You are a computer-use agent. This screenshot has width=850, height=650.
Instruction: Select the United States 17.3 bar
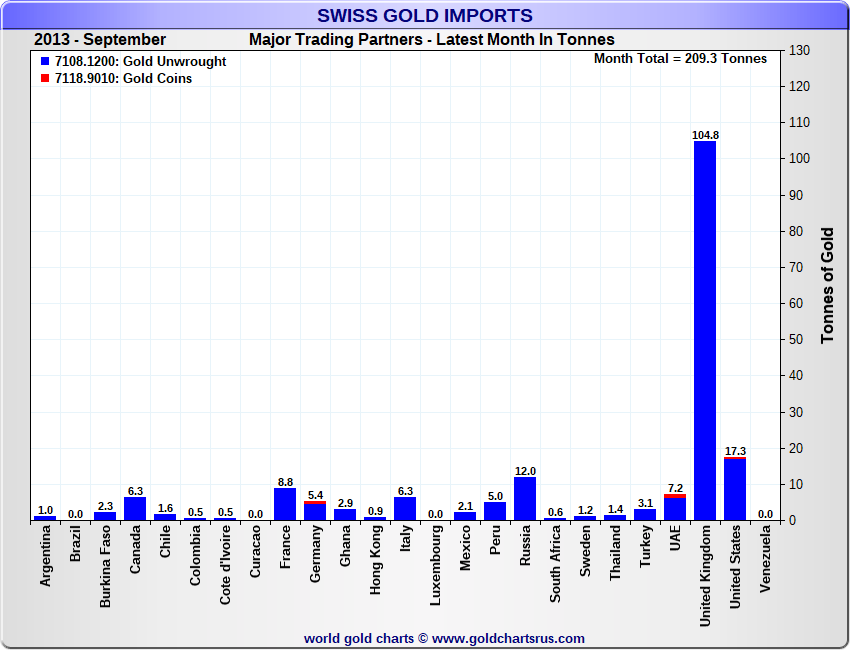(735, 490)
